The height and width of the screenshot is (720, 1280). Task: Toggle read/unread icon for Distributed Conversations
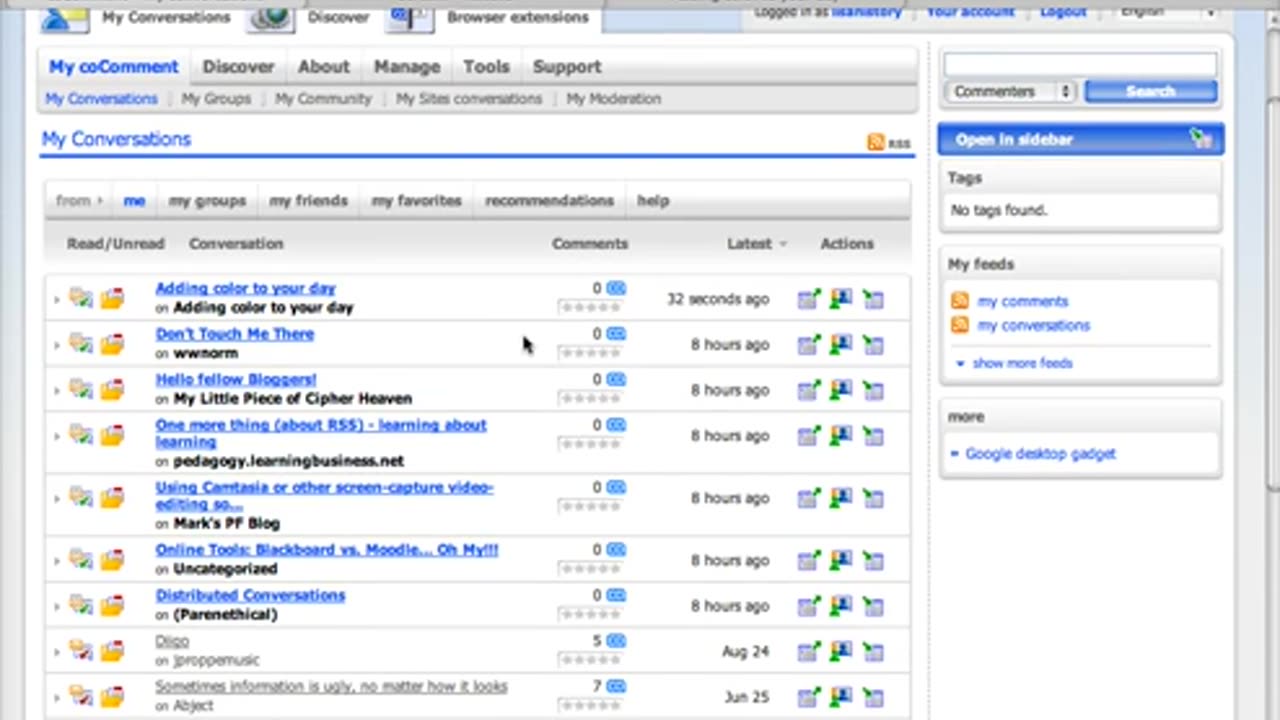pos(81,605)
